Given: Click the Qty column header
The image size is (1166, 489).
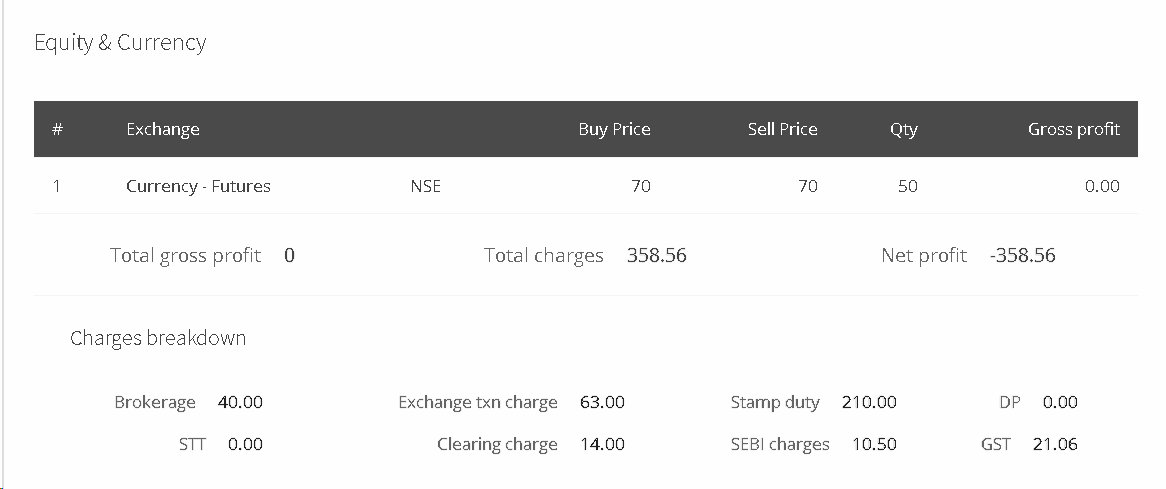Looking at the screenshot, I should coord(904,129).
